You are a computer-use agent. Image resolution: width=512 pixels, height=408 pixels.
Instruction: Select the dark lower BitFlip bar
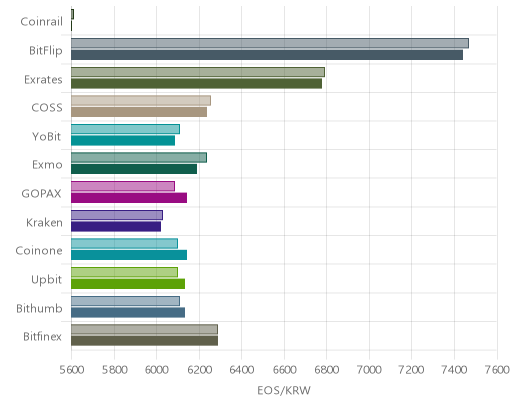[267, 55]
